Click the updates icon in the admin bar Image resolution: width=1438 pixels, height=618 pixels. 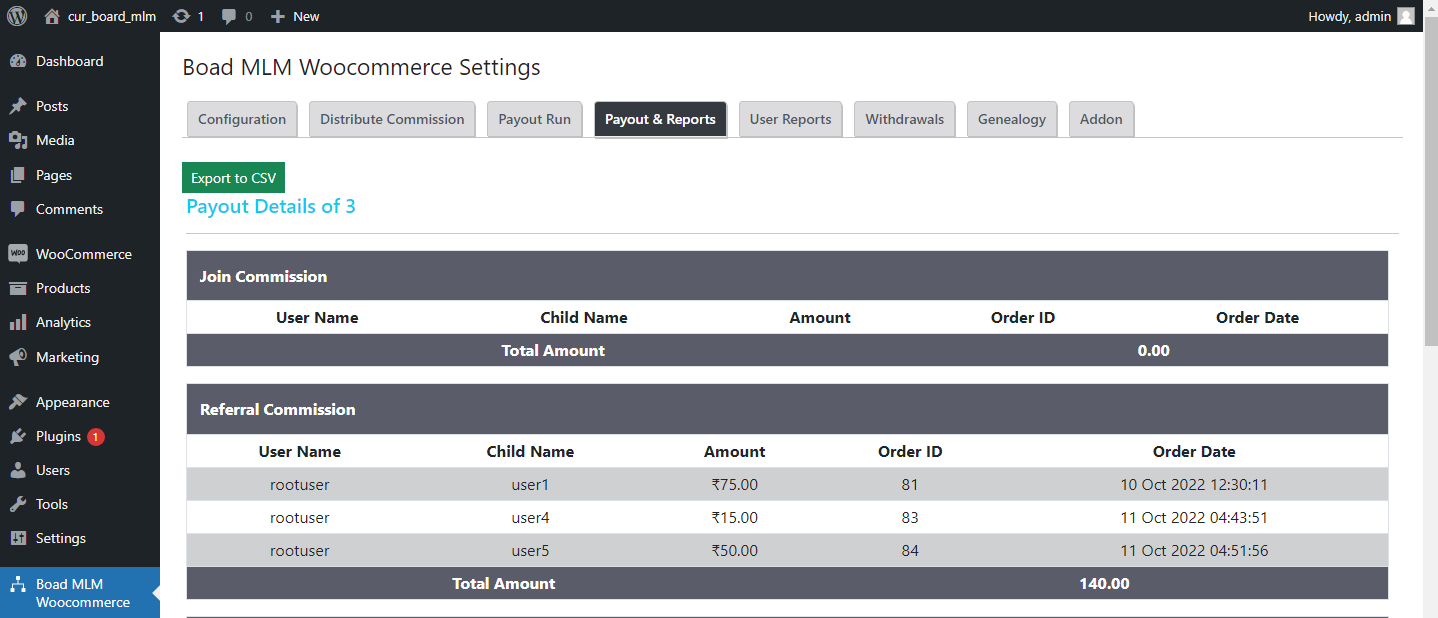pyautogui.click(x=182, y=15)
